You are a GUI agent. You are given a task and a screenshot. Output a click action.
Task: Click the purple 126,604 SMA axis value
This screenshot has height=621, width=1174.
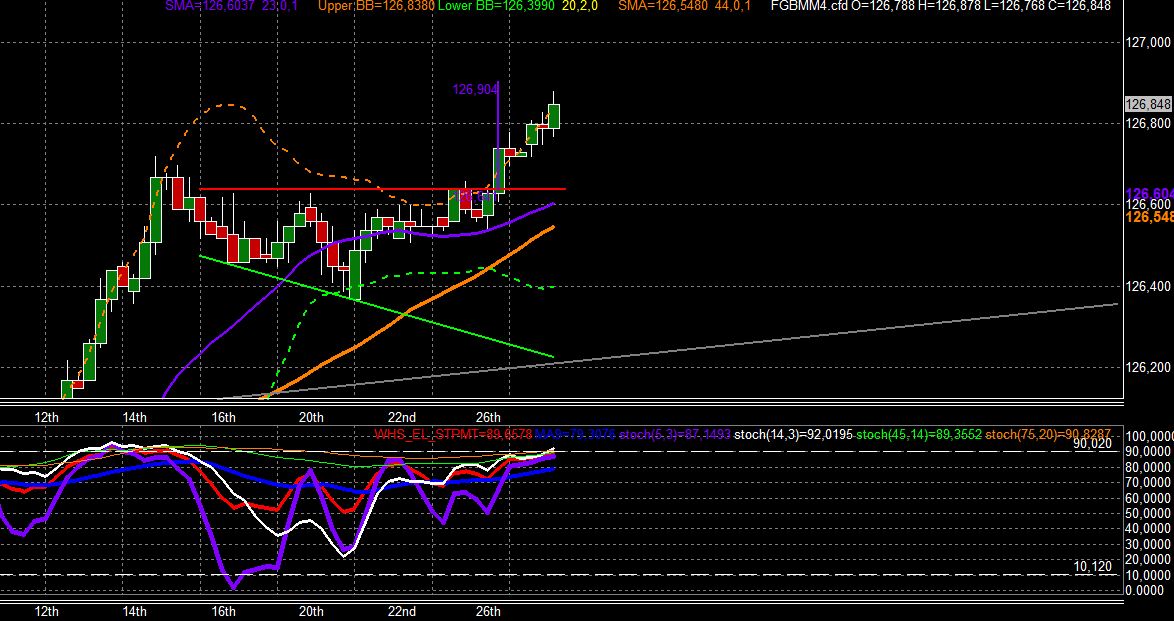pyautogui.click(x=1149, y=193)
